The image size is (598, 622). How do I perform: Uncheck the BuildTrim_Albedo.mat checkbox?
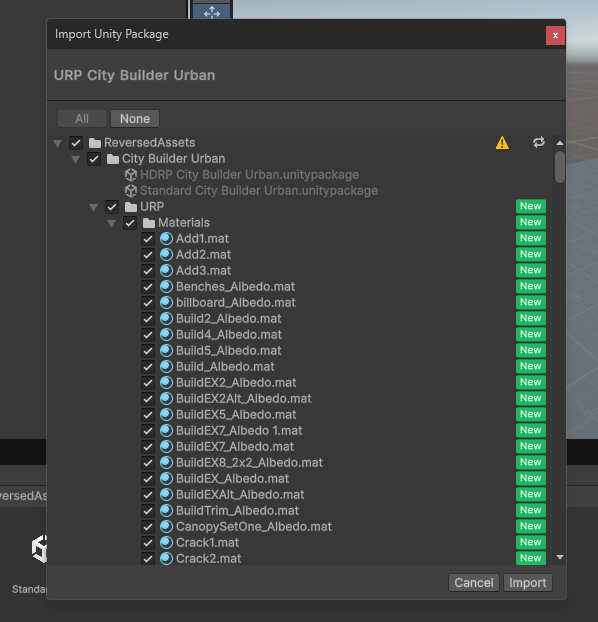[x=148, y=511]
